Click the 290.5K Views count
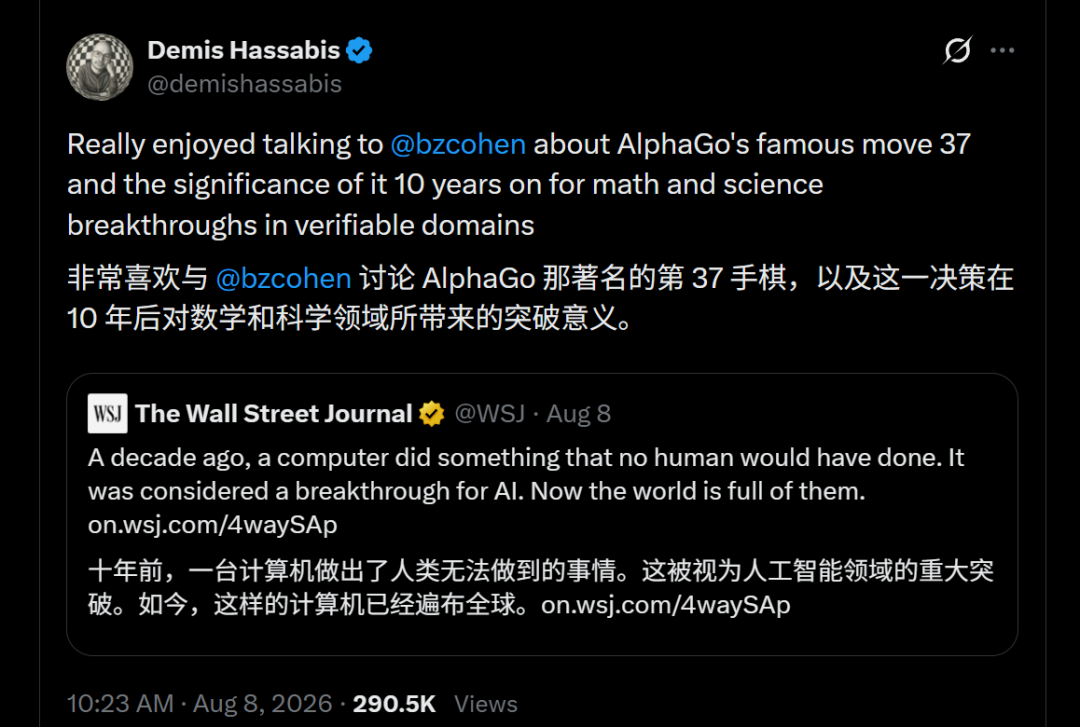Screen dimensions: 1080x727 [x=435, y=704]
